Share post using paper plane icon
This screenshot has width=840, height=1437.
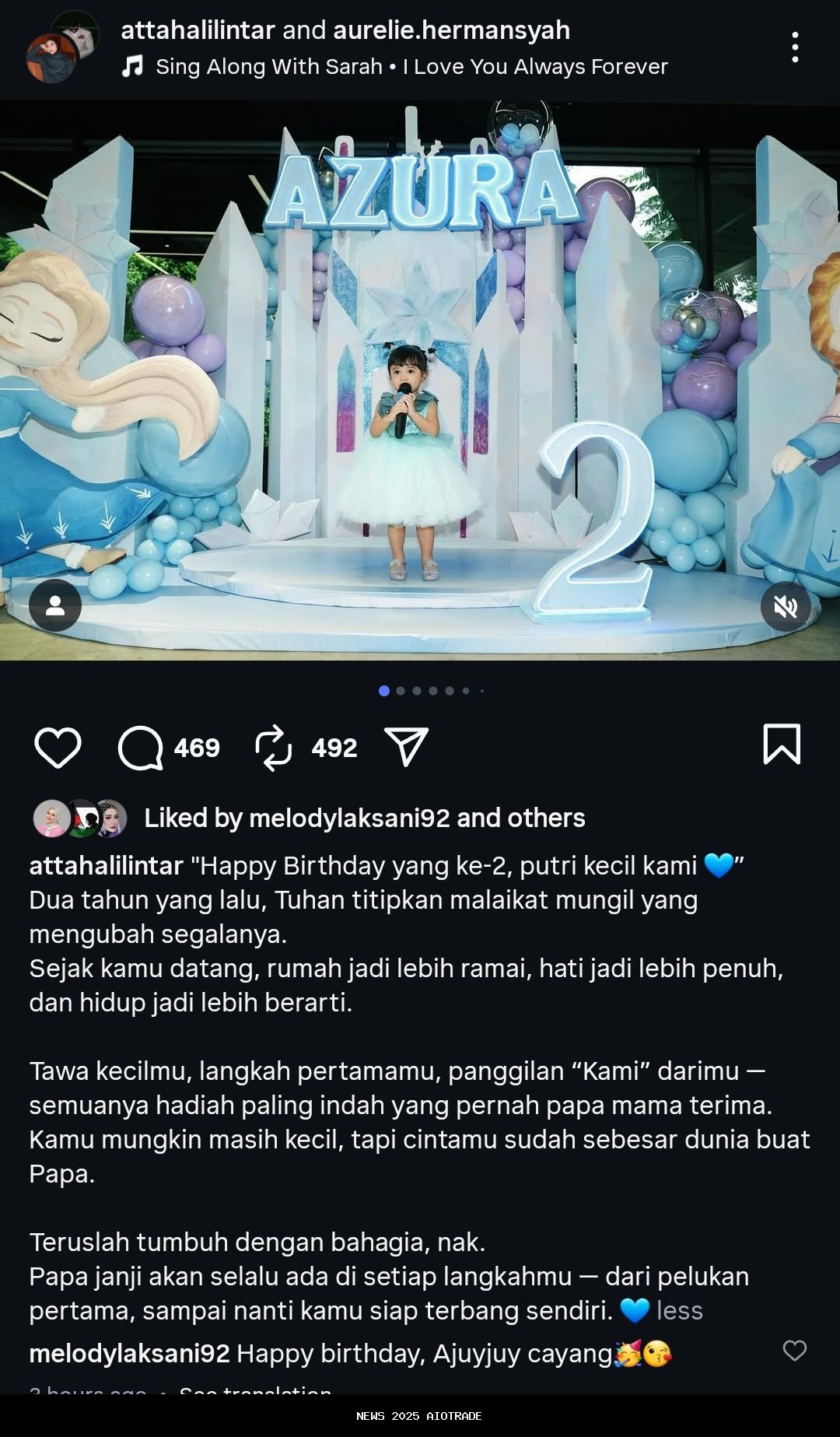click(x=406, y=747)
